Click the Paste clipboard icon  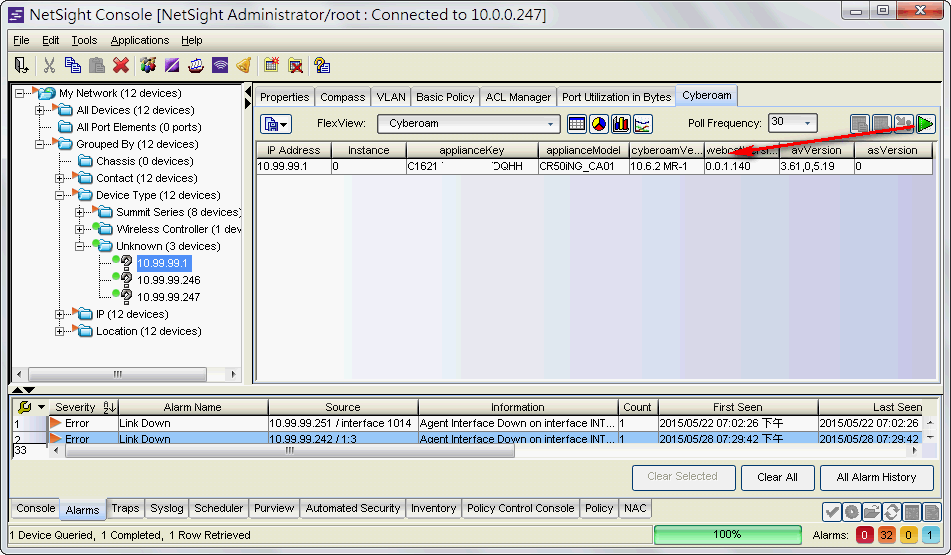(x=96, y=65)
